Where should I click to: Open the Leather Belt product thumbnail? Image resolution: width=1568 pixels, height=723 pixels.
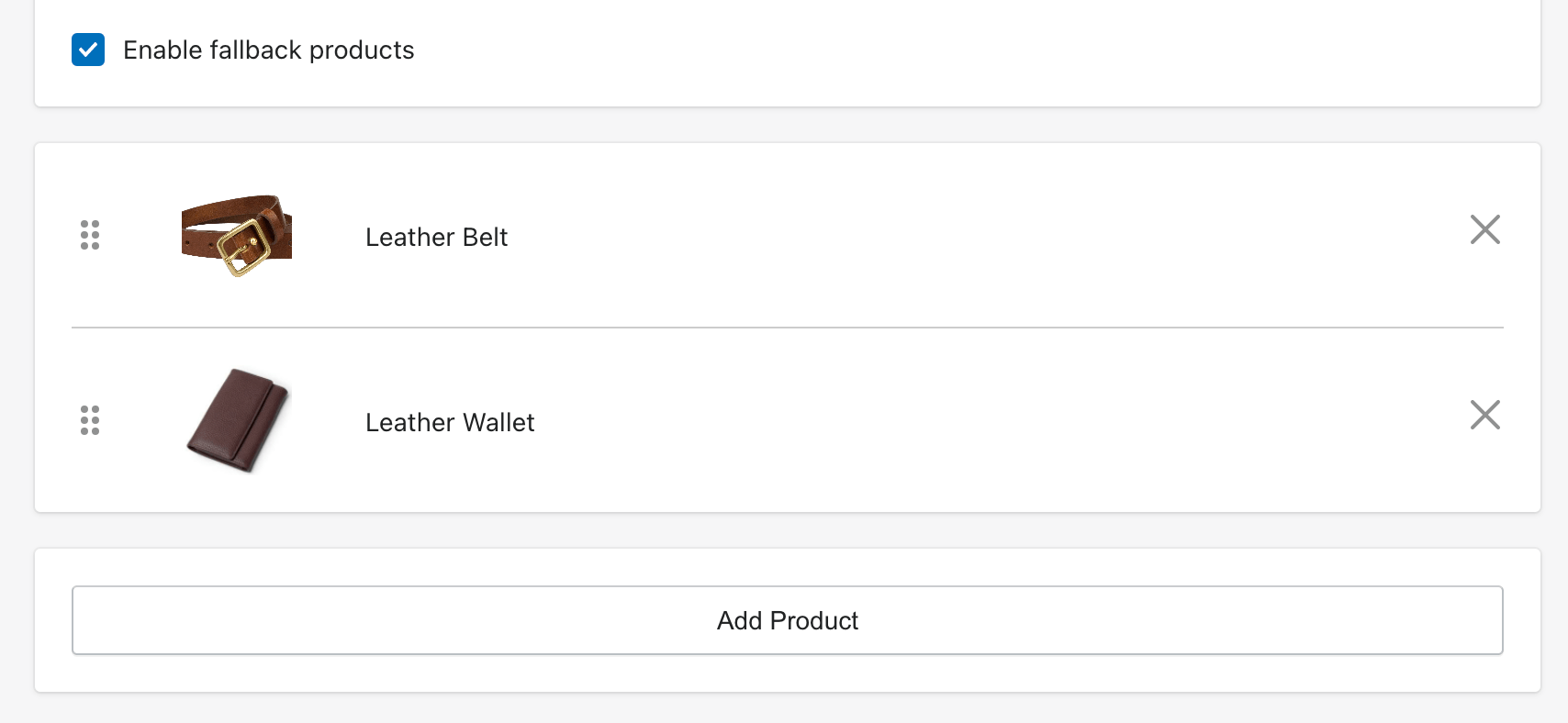tap(237, 235)
